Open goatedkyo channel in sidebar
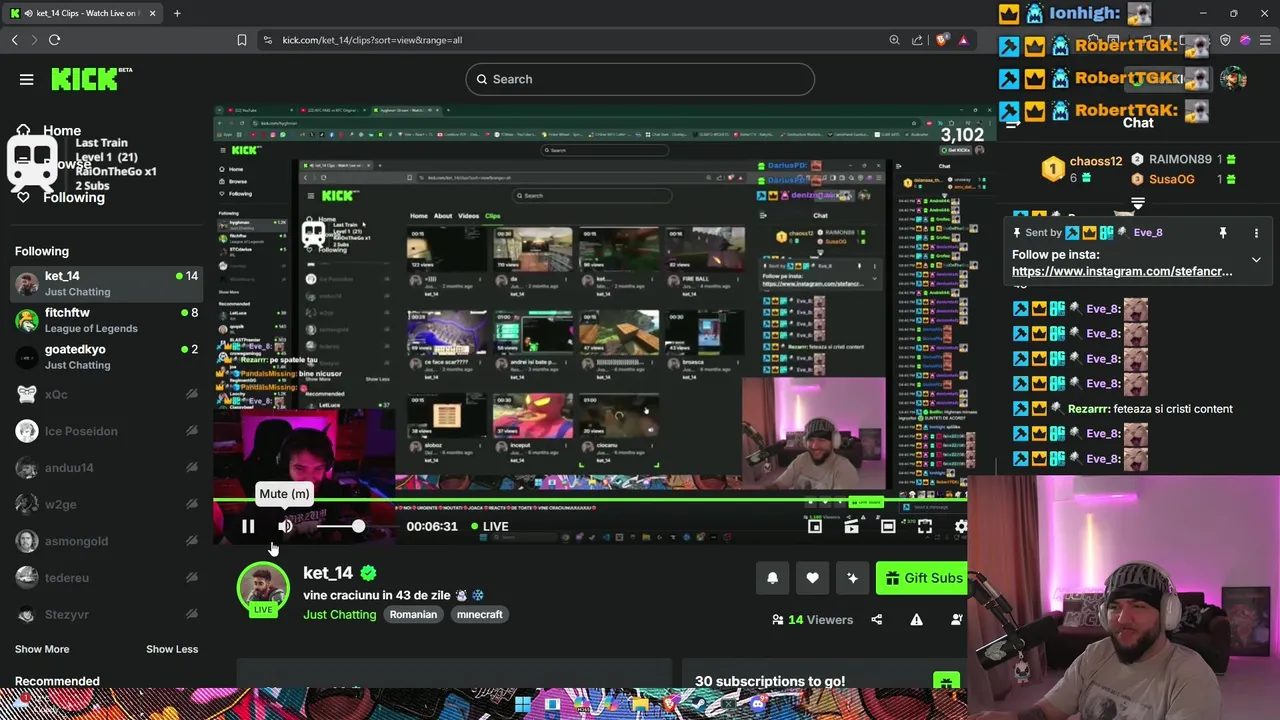Image resolution: width=1280 pixels, height=720 pixels. pyautogui.click(x=105, y=357)
